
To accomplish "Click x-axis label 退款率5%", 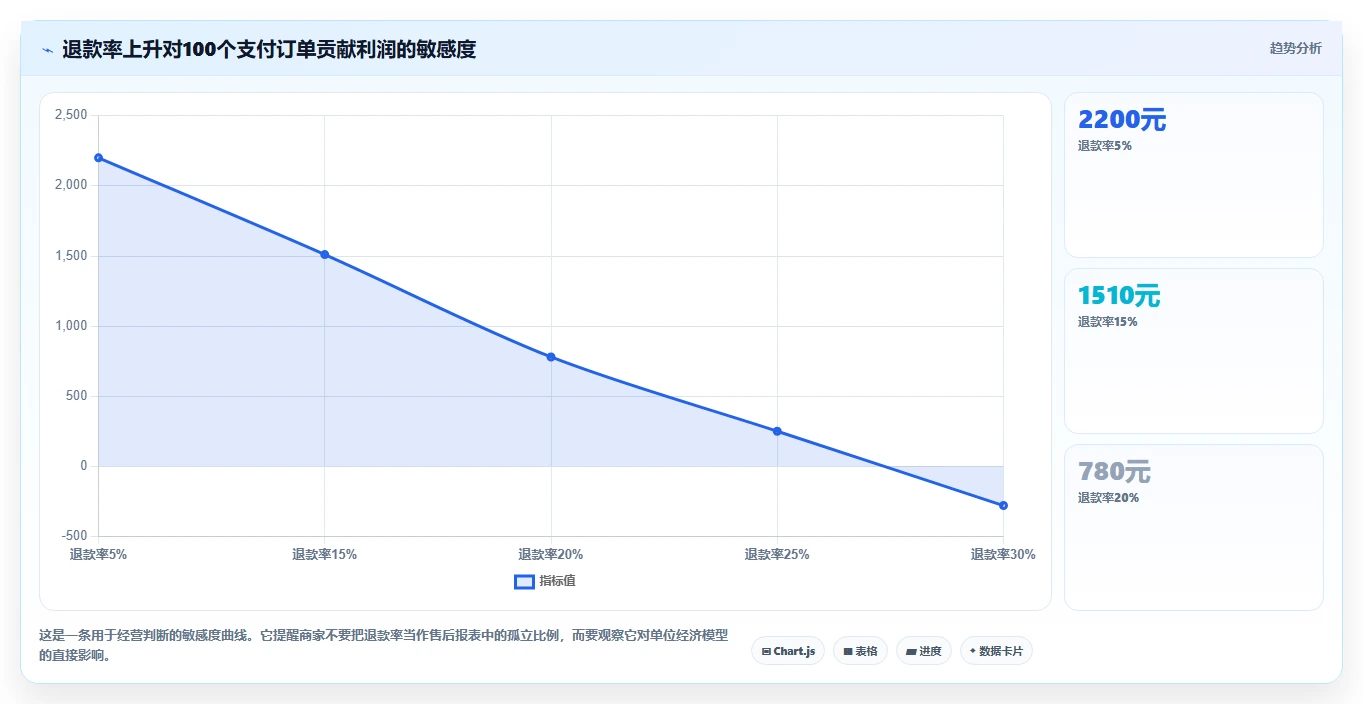I will click(x=98, y=554).
